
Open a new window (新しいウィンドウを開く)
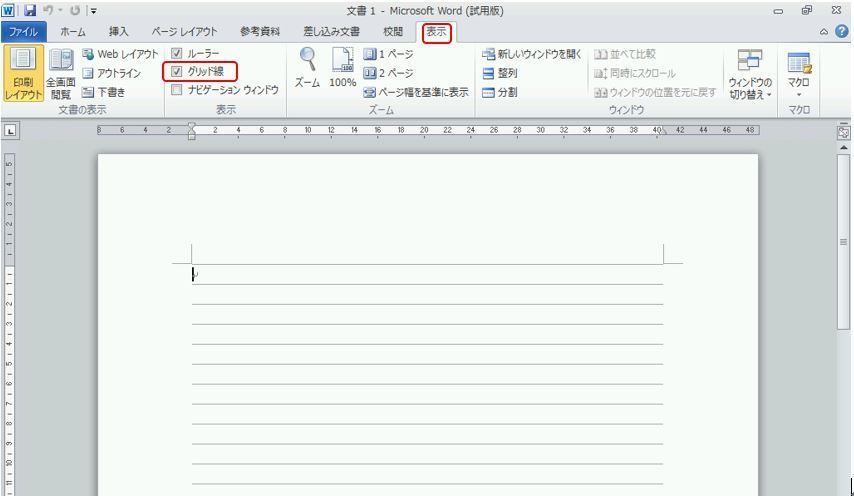(x=532, y=54)
